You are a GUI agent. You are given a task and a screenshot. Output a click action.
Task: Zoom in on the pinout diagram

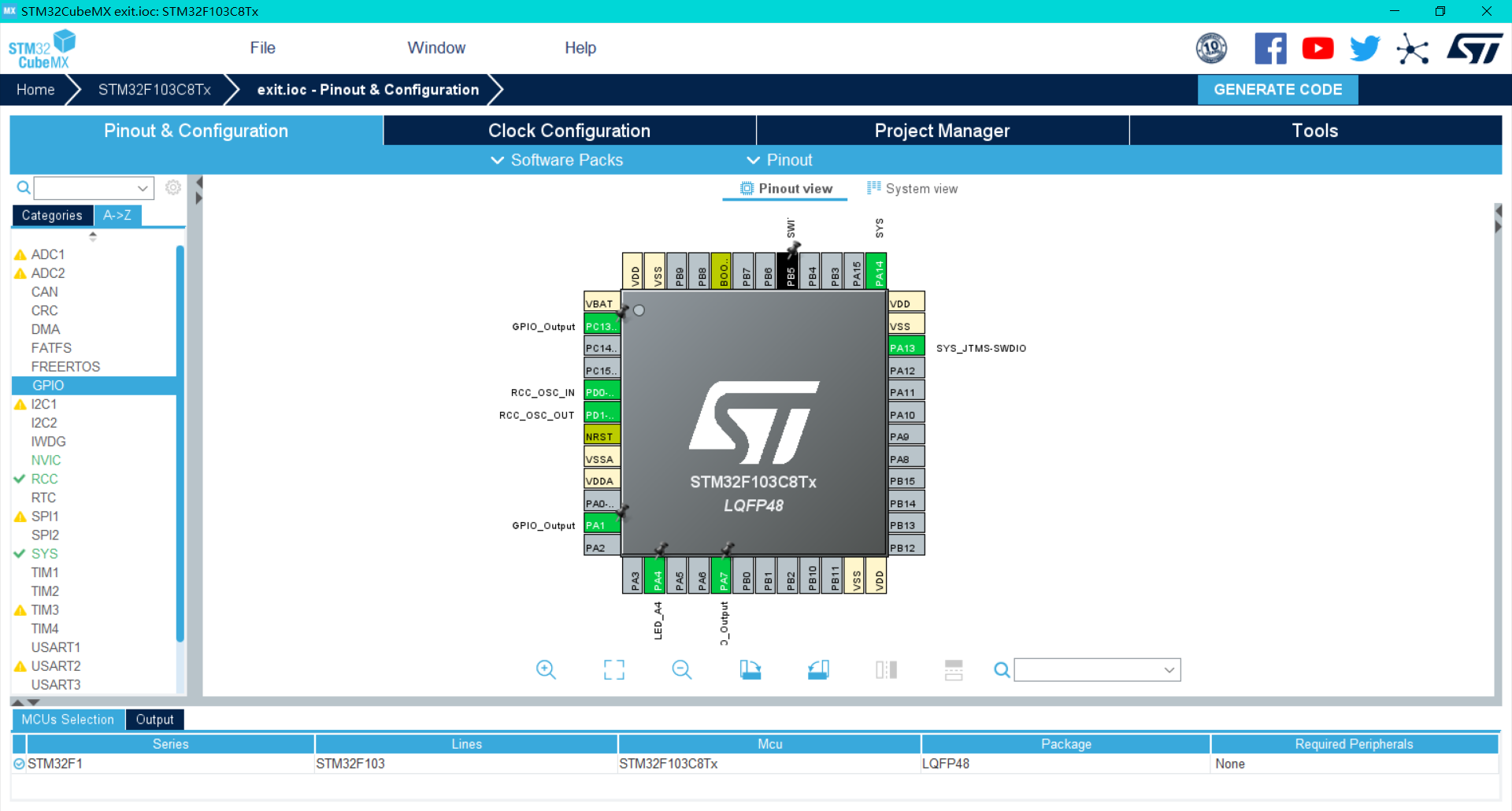547,669
